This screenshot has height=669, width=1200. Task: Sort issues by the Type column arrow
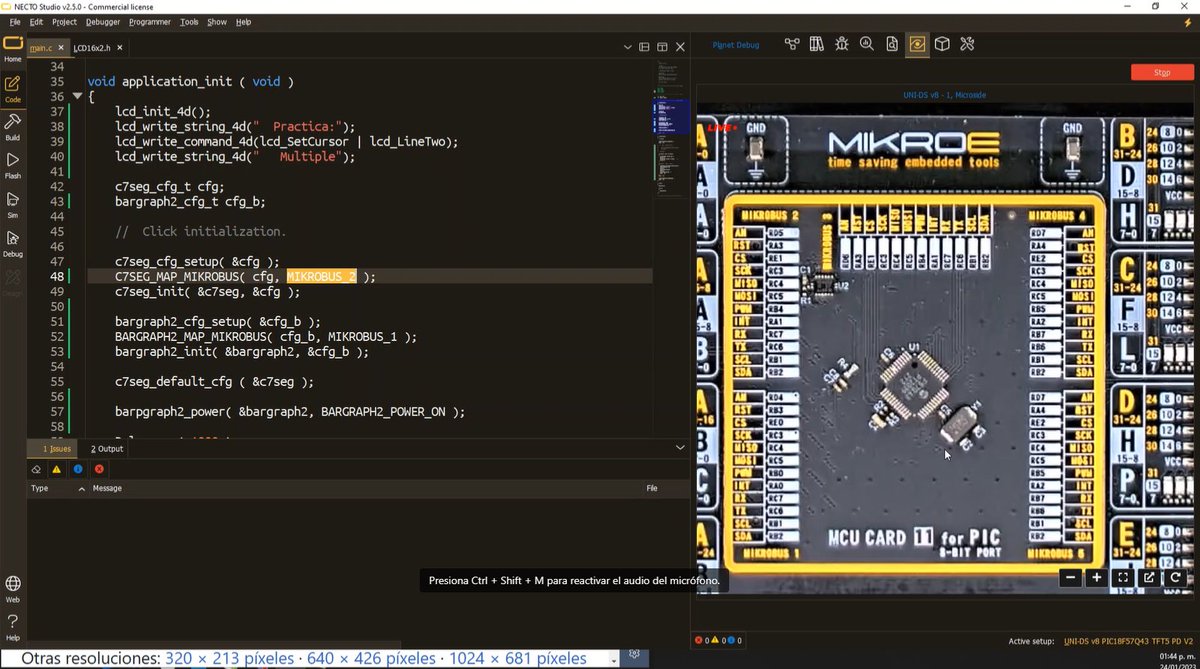pyautogui.click(x=82, y=489)
